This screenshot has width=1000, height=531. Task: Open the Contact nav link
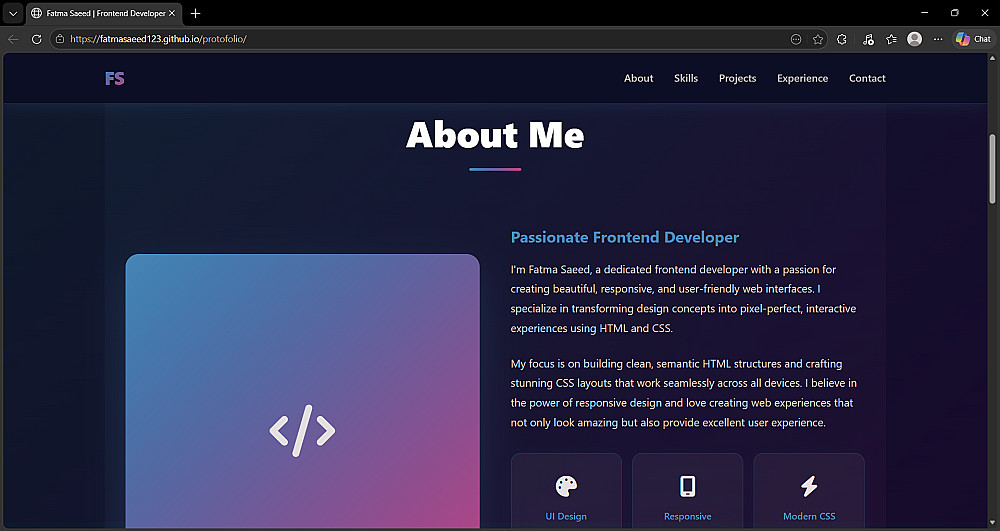tap(867, 78)
